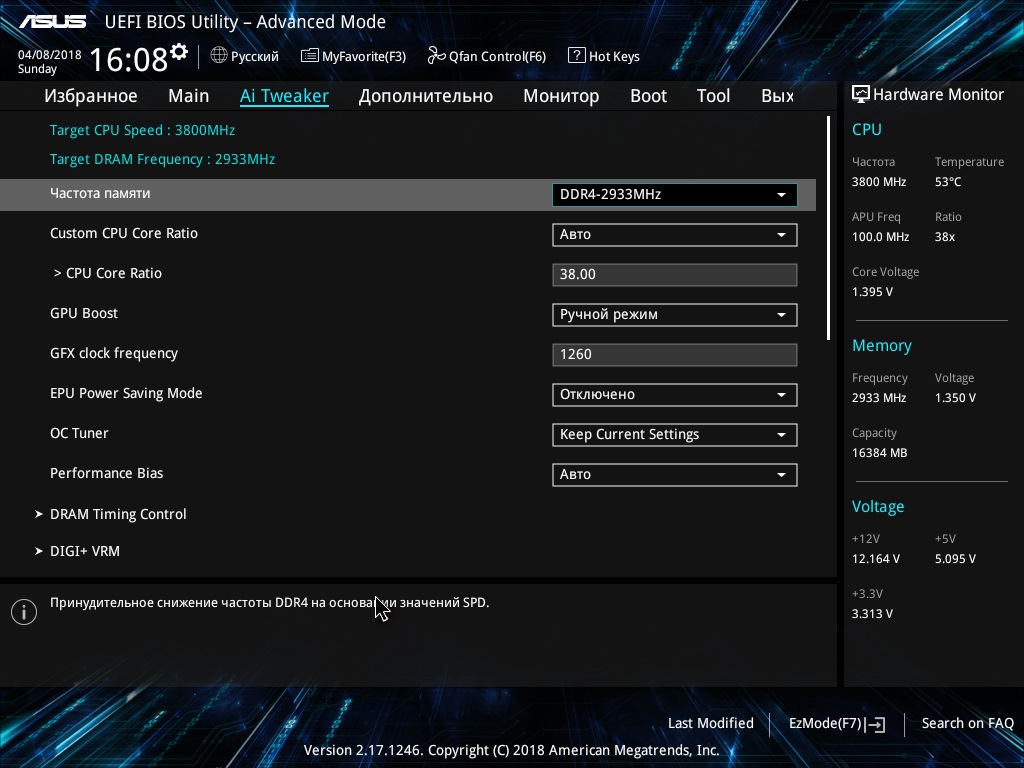Click the GFX clock frequency 1260 field
The height and width of the screenshot is (768, 1024).
point(675,355)
